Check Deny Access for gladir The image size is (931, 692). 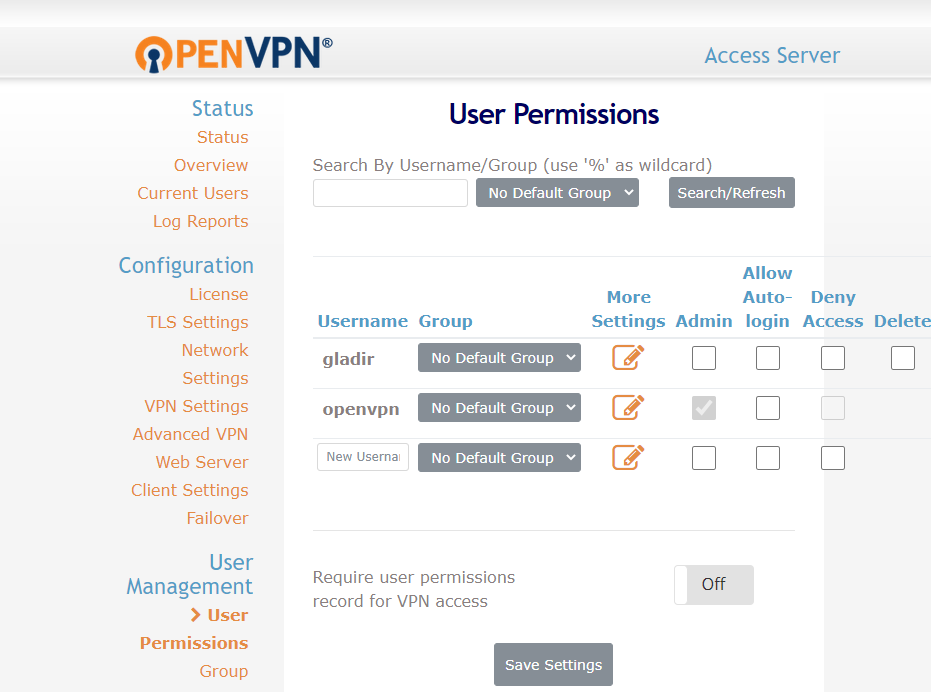tap(833, 358)
